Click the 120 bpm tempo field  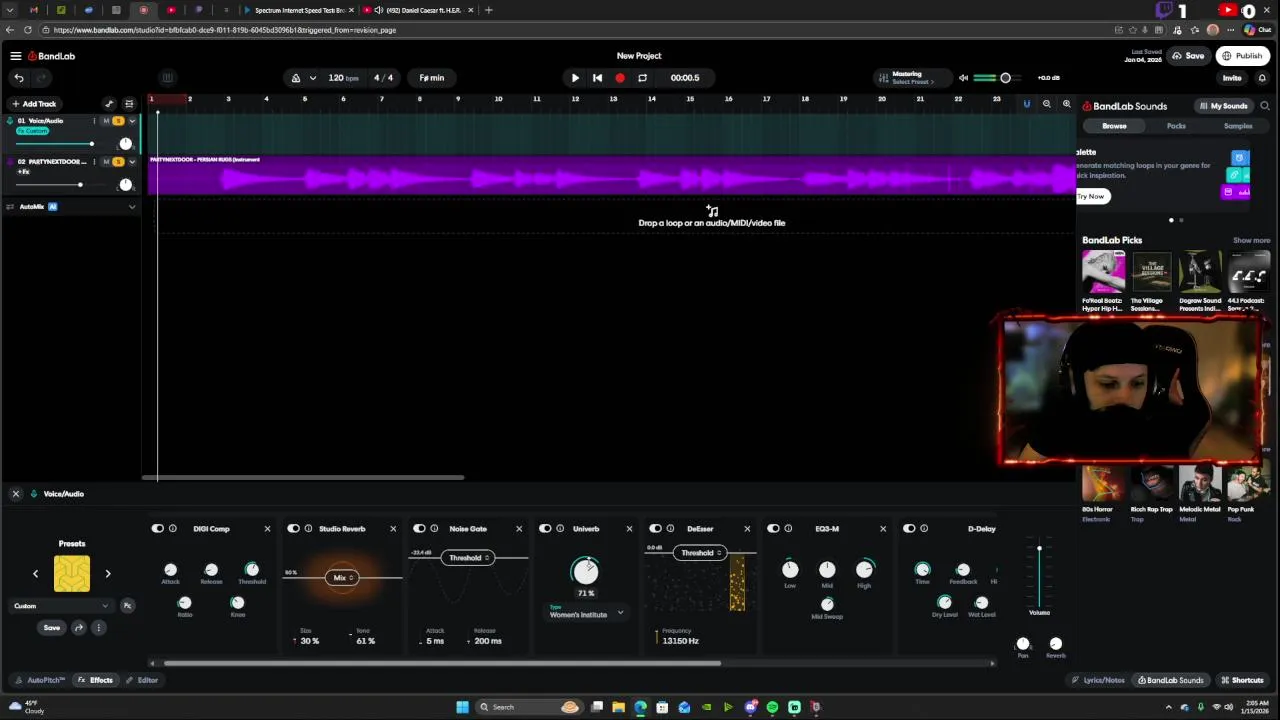point(343,78)
